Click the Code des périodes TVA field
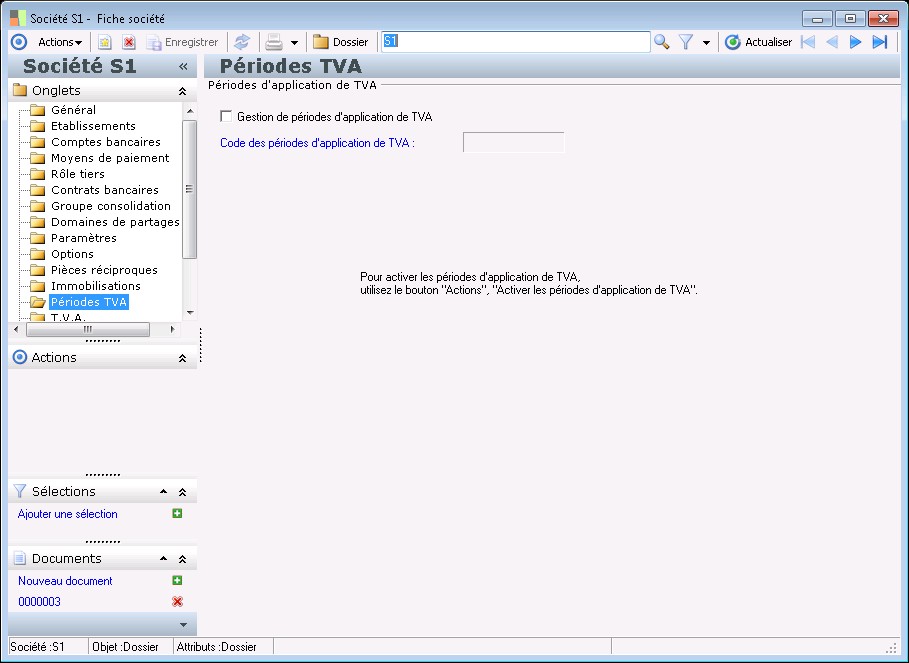Viewport: 909px width, 663px height. 514,143
